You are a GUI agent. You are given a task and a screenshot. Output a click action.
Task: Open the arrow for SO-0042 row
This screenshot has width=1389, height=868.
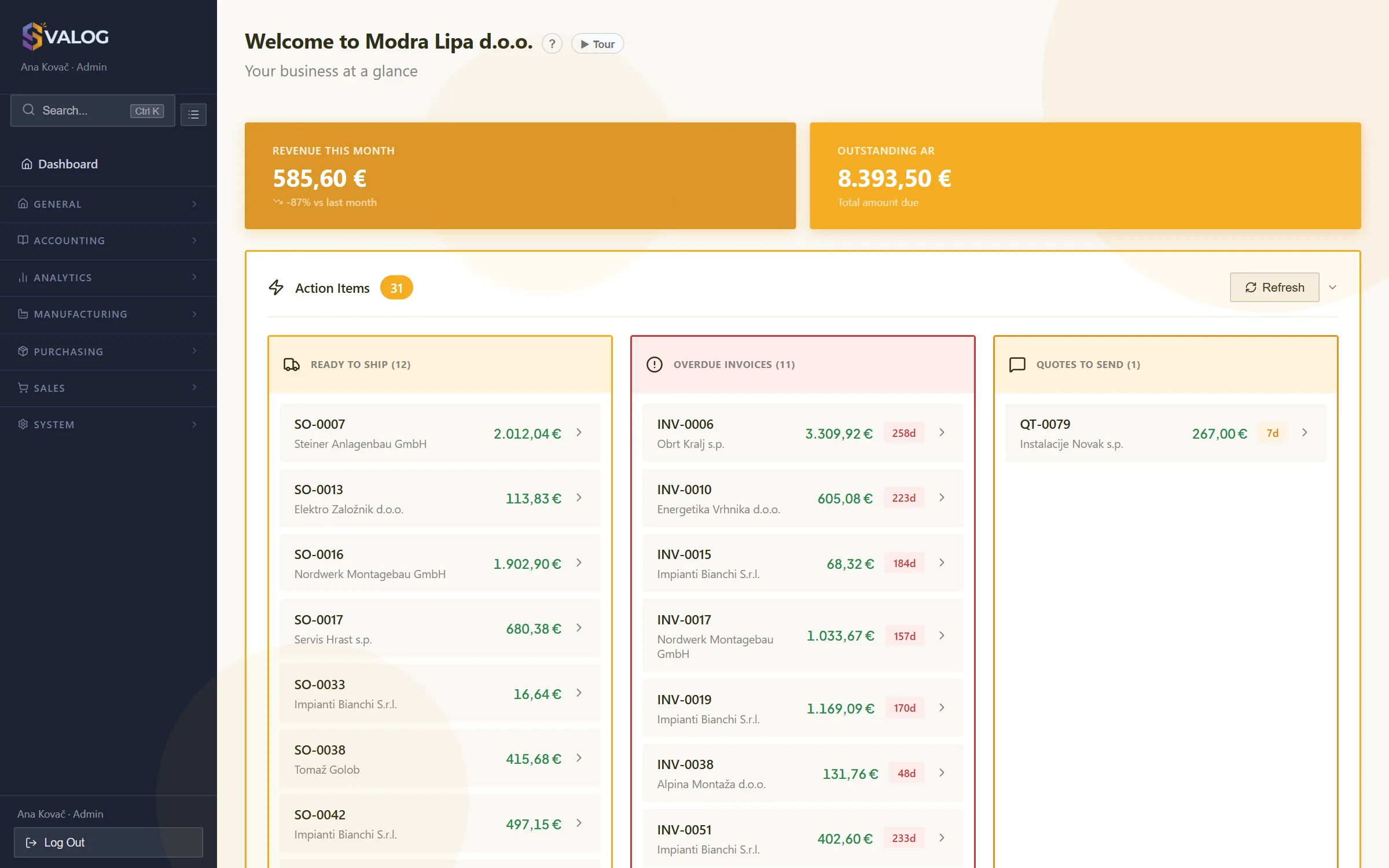[x=579, y=823]
